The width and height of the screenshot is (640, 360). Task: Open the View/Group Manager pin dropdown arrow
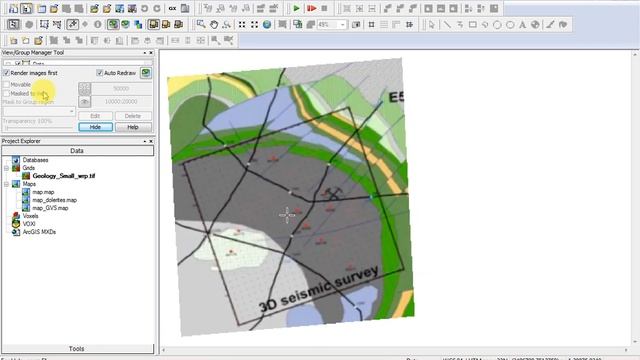144,53
